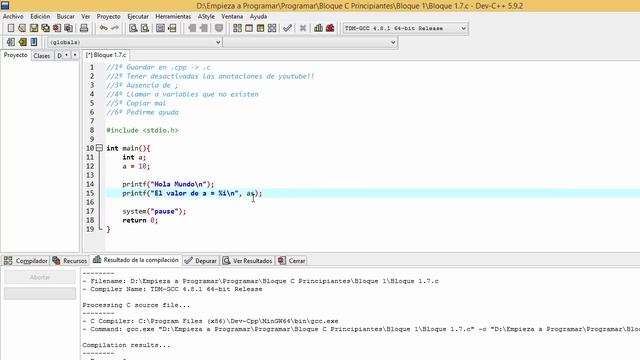This screenshot has width=640, height=360.
Task: Click the right tab-scroll arrow in project panel
Action: (x=75, y=55)
